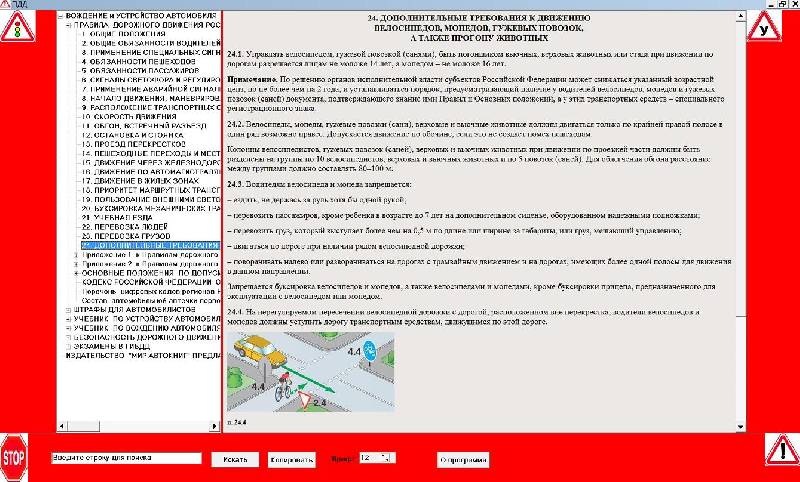The height and width of the screenshot is (482, 800).
Task: Select chapter 7. ПРИМЕНЕНИЕ АВАРИЙНОЙ СИГНАЛИЗАЦИИ
Action: coord(151,89)
